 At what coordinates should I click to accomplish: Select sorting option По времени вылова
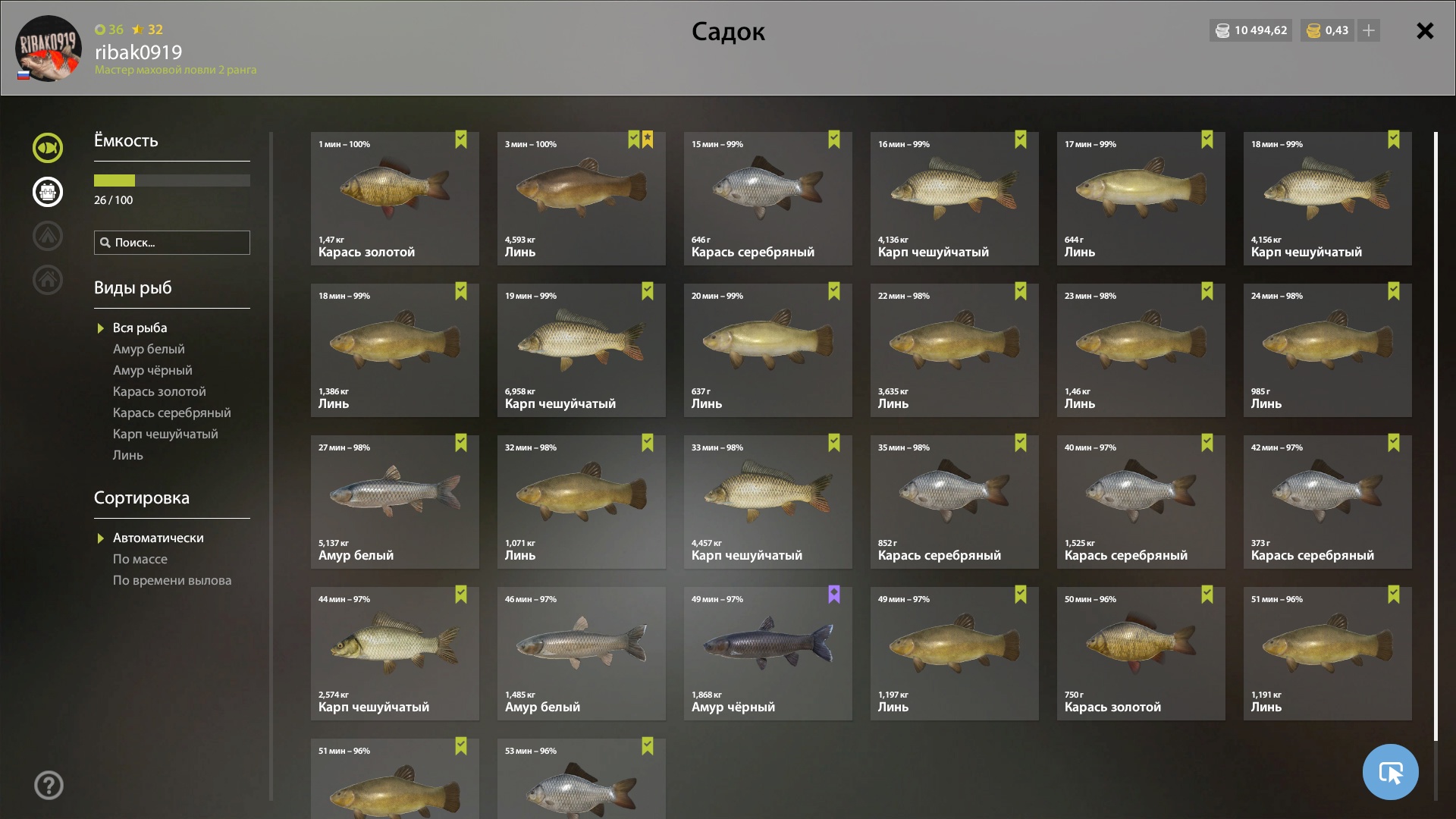point(172,580)
